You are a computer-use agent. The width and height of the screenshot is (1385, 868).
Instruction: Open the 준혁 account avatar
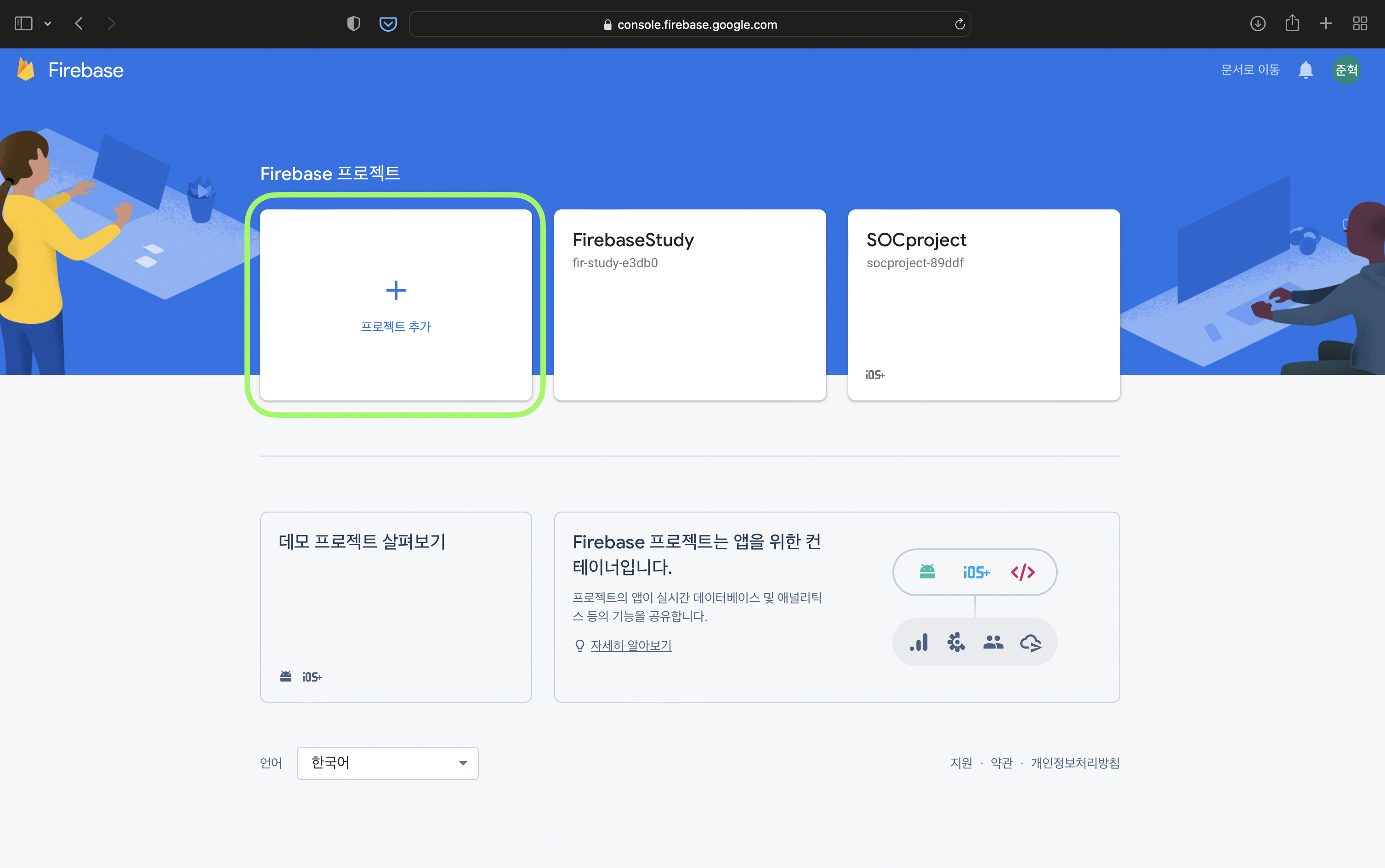pyautogui.click(x=1346, y=70)
